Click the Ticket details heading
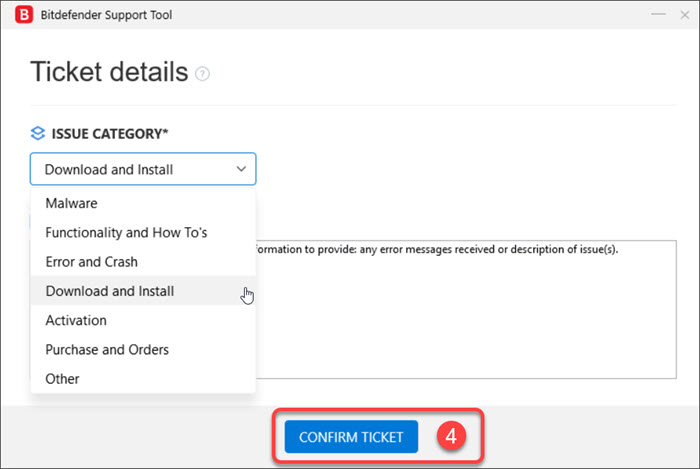The width and height of the screenshot is (700, 469). [x=109, y=72]
